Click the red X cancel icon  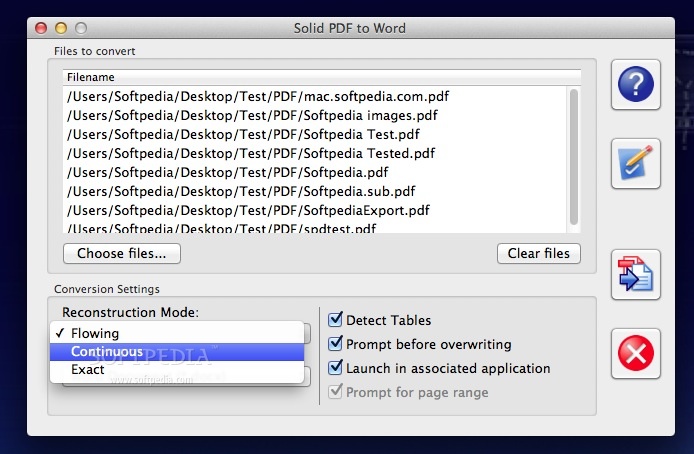636,353
